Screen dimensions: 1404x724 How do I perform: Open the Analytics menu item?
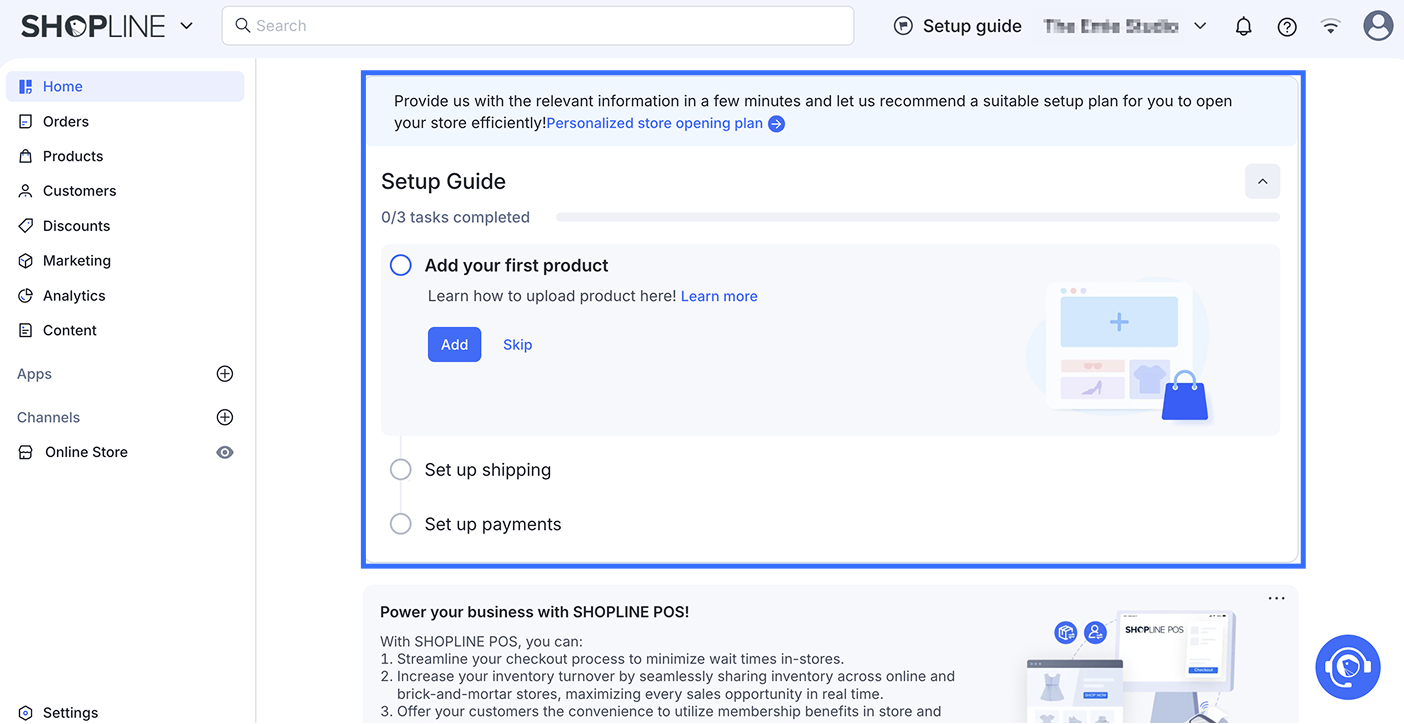pos(74,296)
